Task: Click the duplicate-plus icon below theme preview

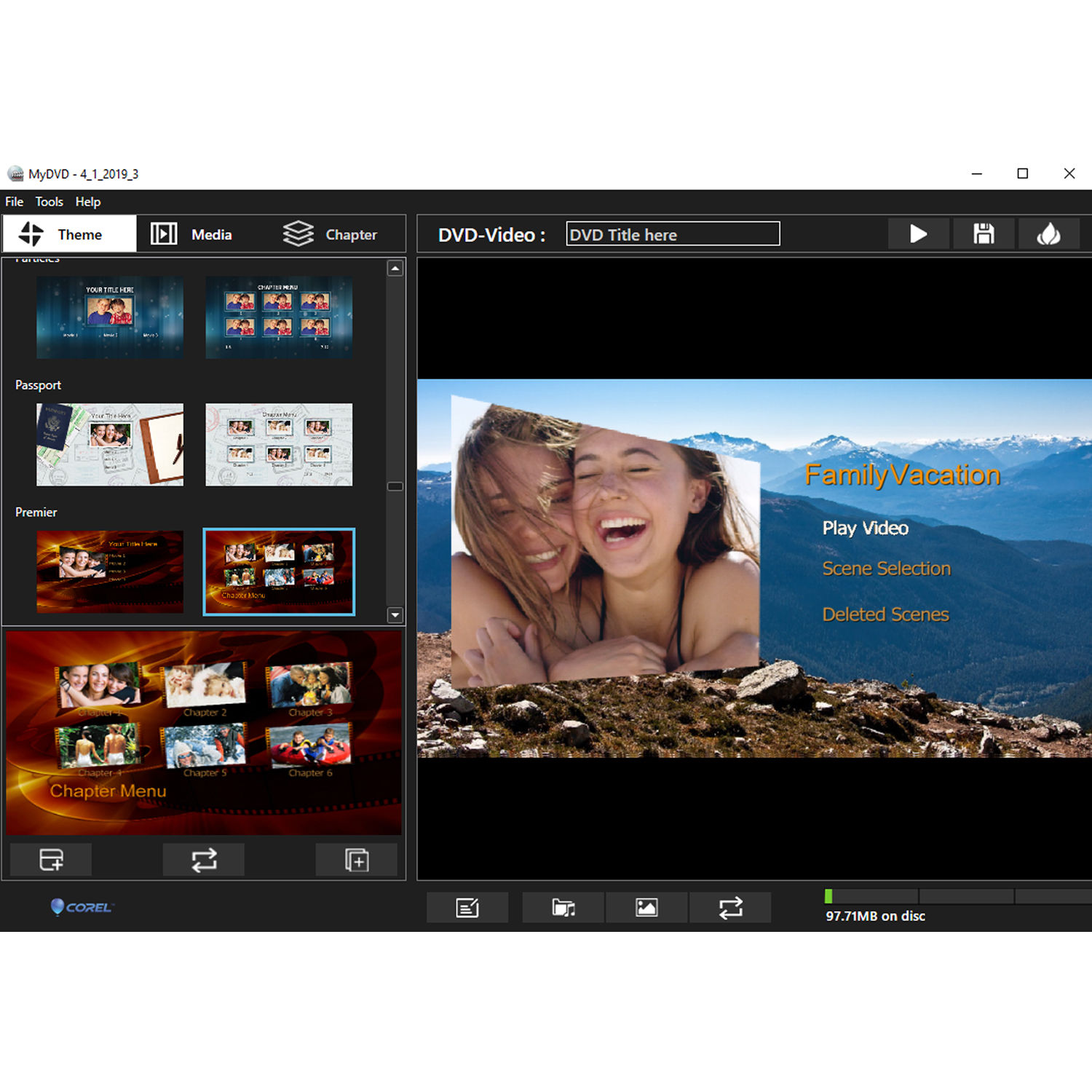Action: pyautogui.click(x=357, y=860)
